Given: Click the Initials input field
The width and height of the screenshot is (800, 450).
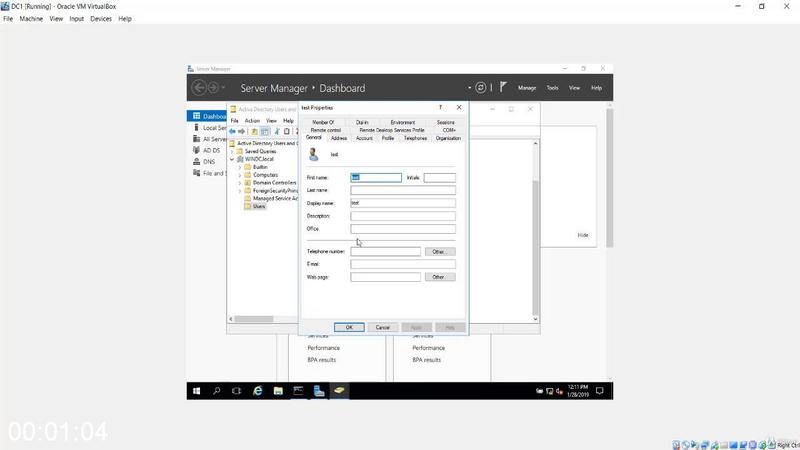Looking at the screenshot, I should click(439, 178).
